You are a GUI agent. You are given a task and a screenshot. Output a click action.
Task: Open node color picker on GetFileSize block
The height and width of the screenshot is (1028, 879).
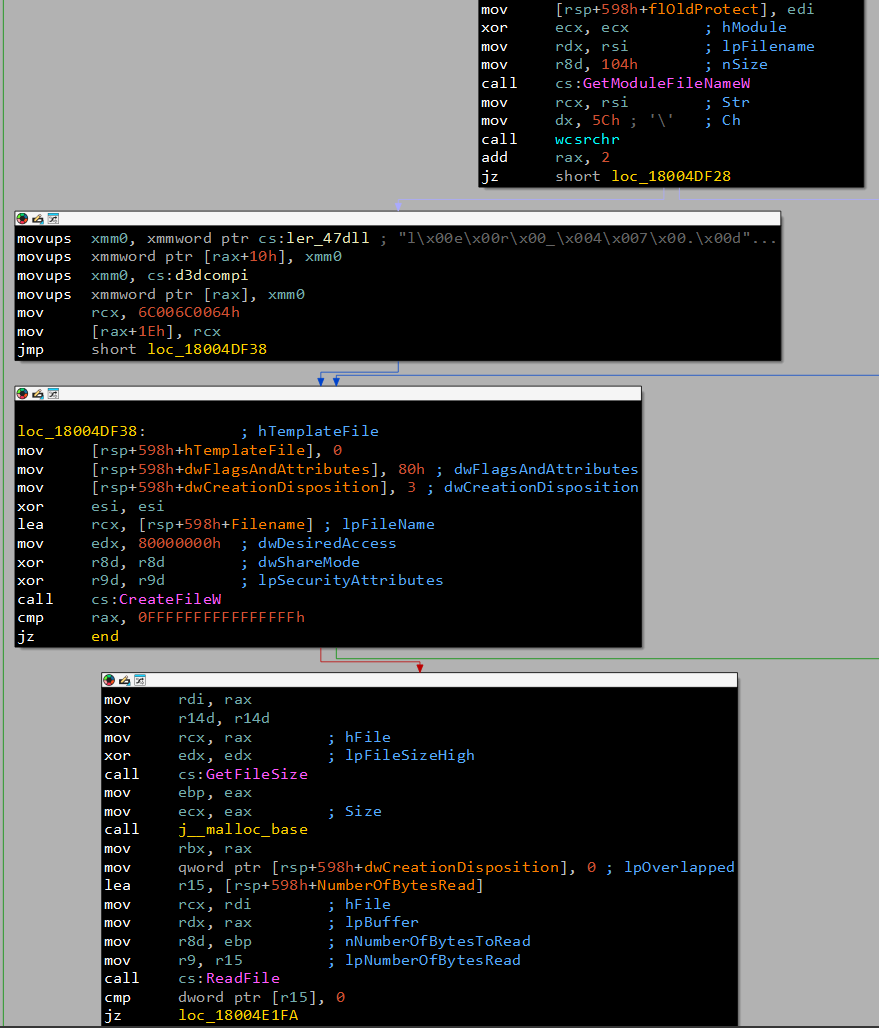[x=109, y=680]
